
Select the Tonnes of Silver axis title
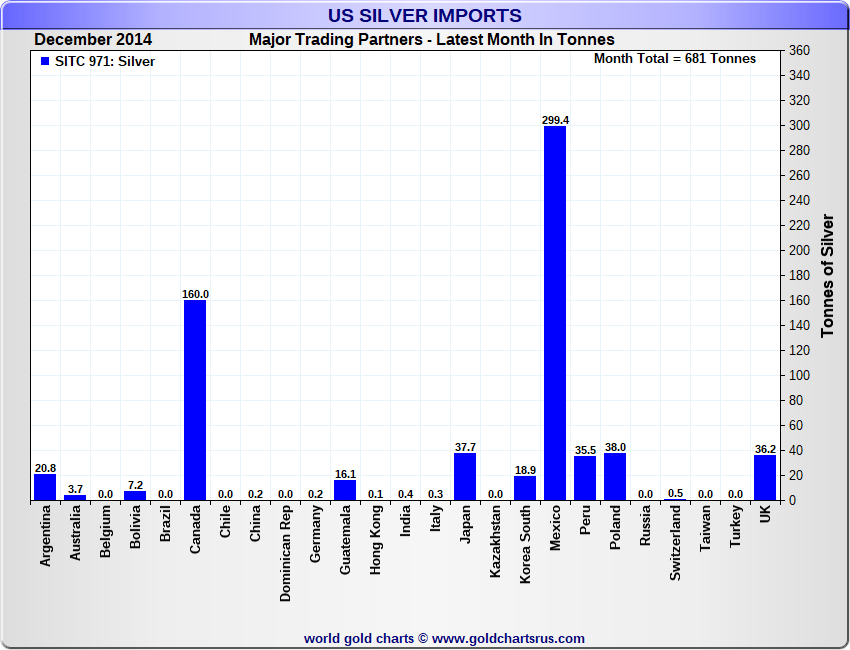click(827, 275)
